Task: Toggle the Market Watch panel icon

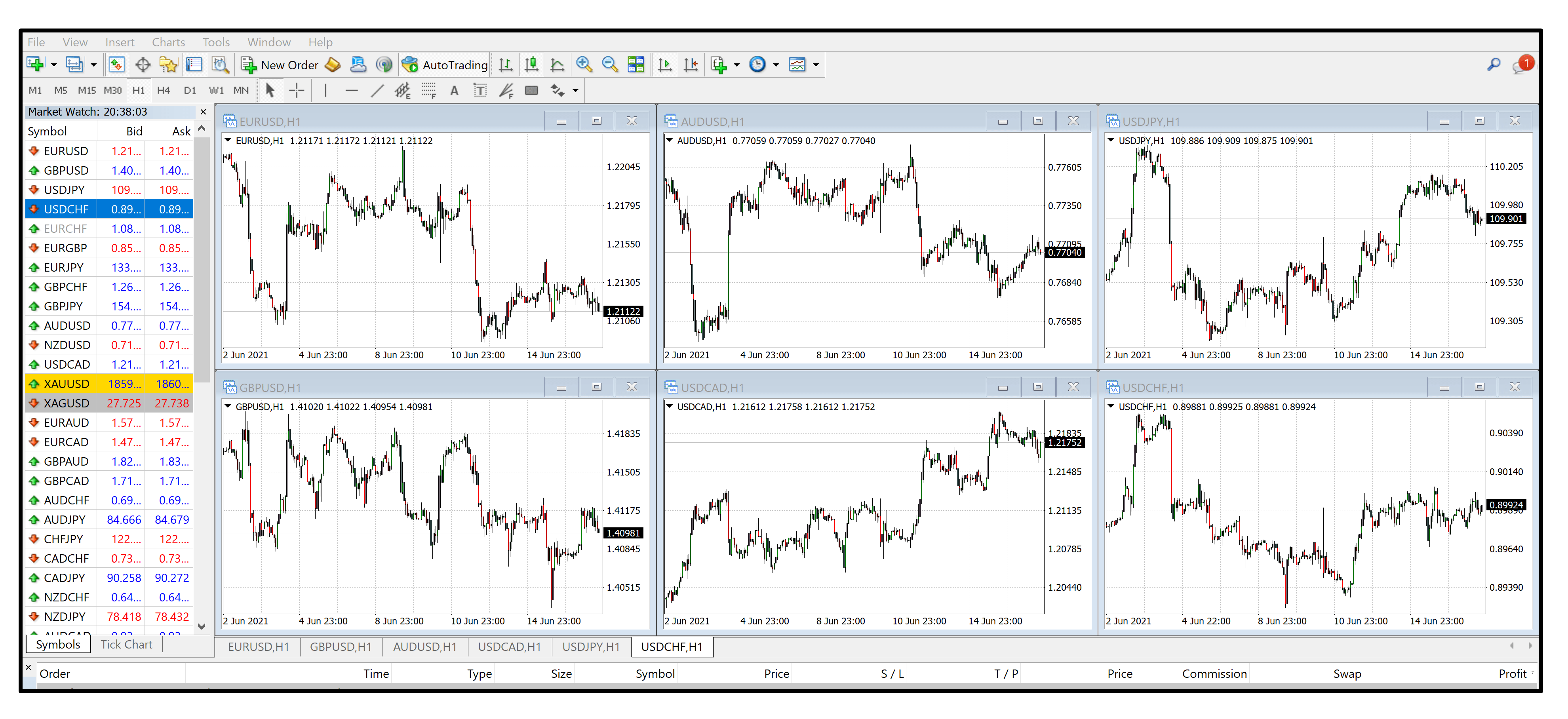Action: [x=117, y=65]
